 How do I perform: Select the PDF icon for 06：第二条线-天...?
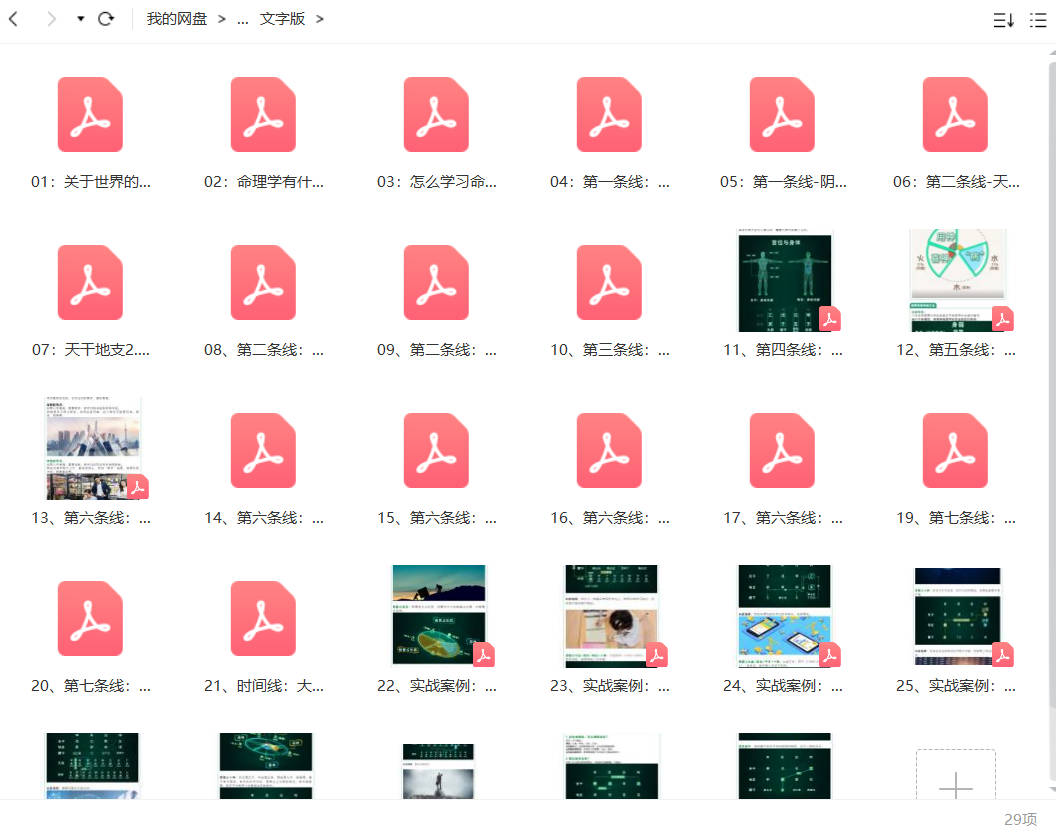pyautogui.click(x=956, y=115)
